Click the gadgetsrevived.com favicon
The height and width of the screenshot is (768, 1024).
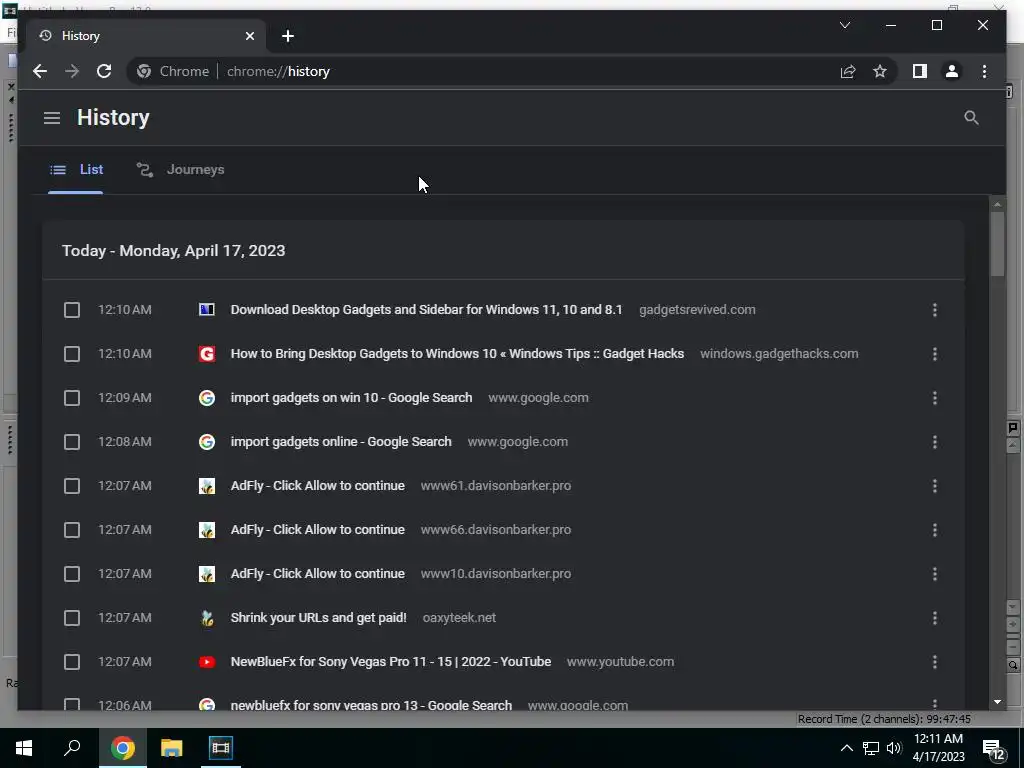(x=206, y=310)
